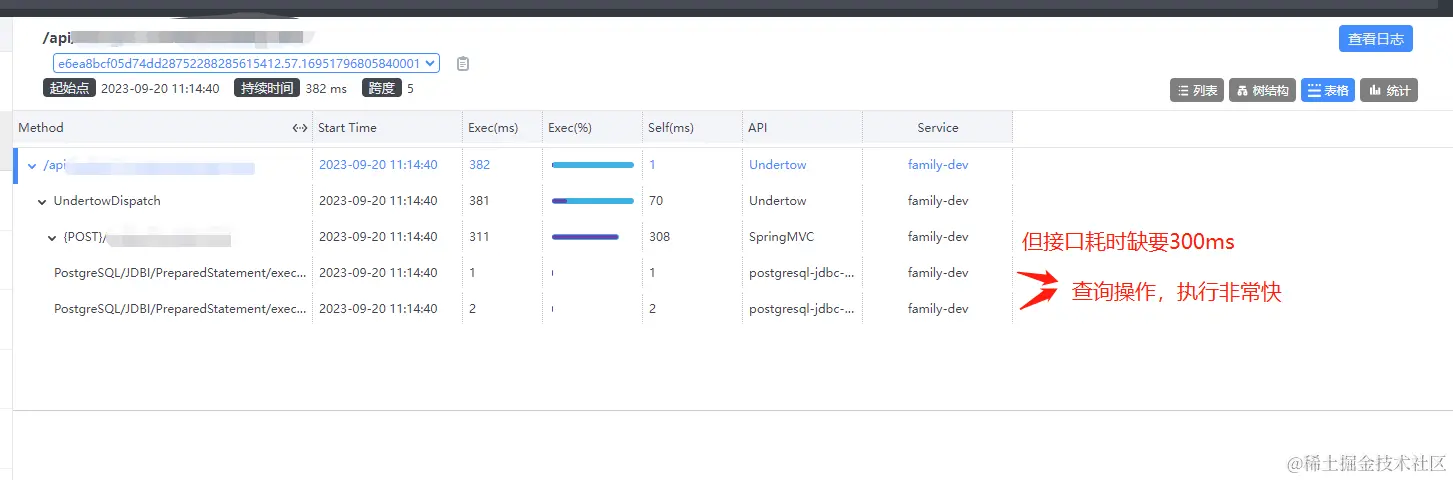Click the Exec(%) bar of the root span

(592, 165)
